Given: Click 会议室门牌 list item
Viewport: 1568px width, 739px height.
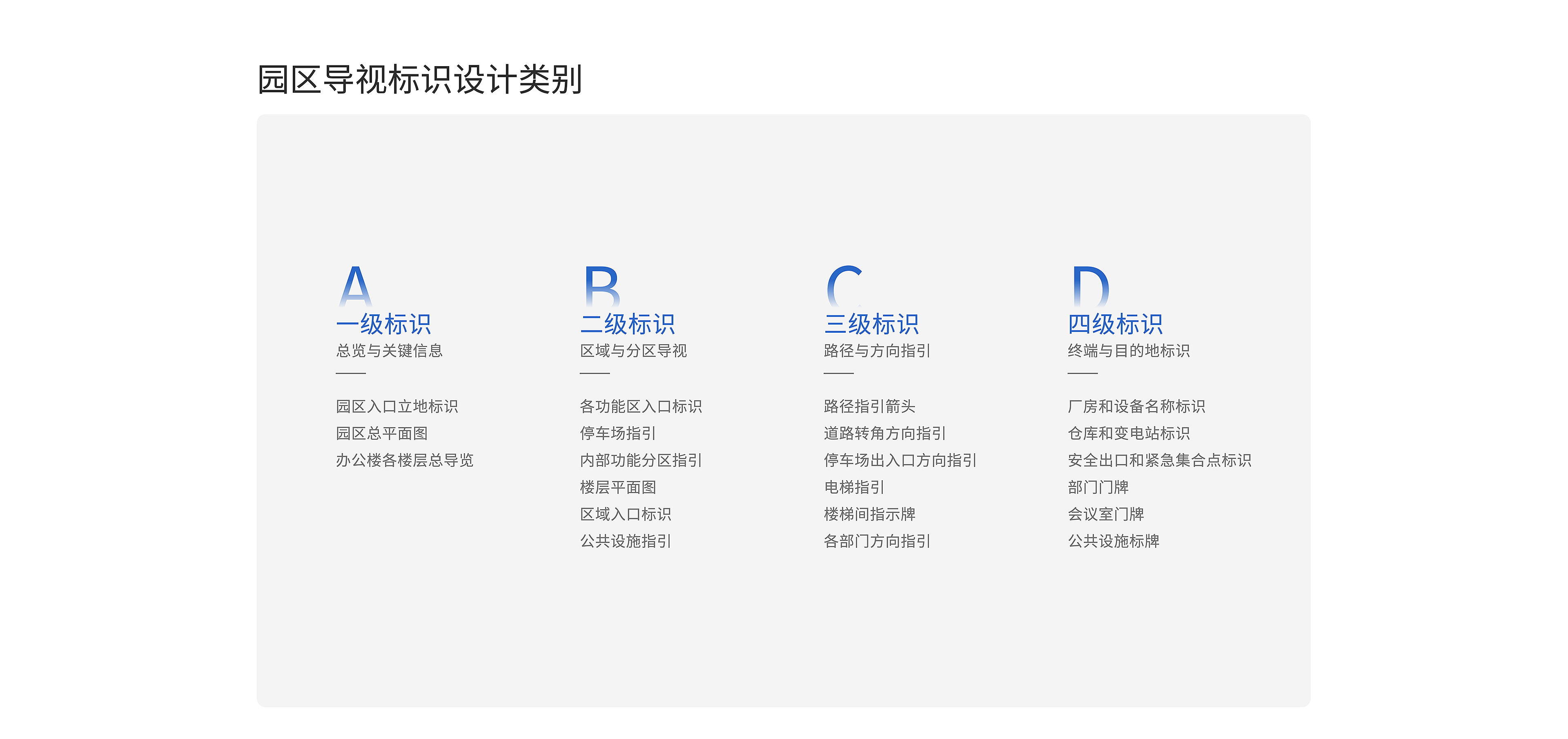Looking at the screenshot, I should point(1106,514).
